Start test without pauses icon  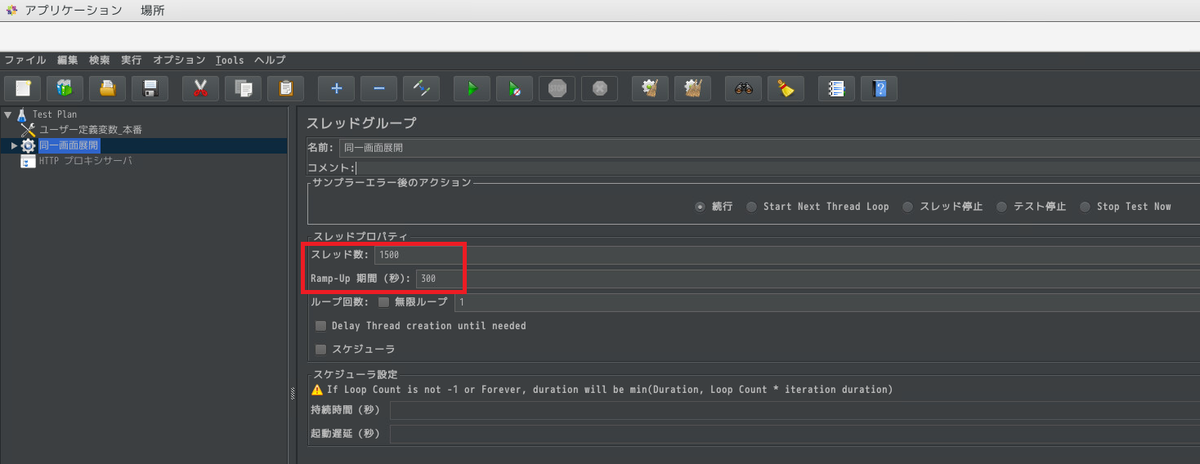[514, 88]
